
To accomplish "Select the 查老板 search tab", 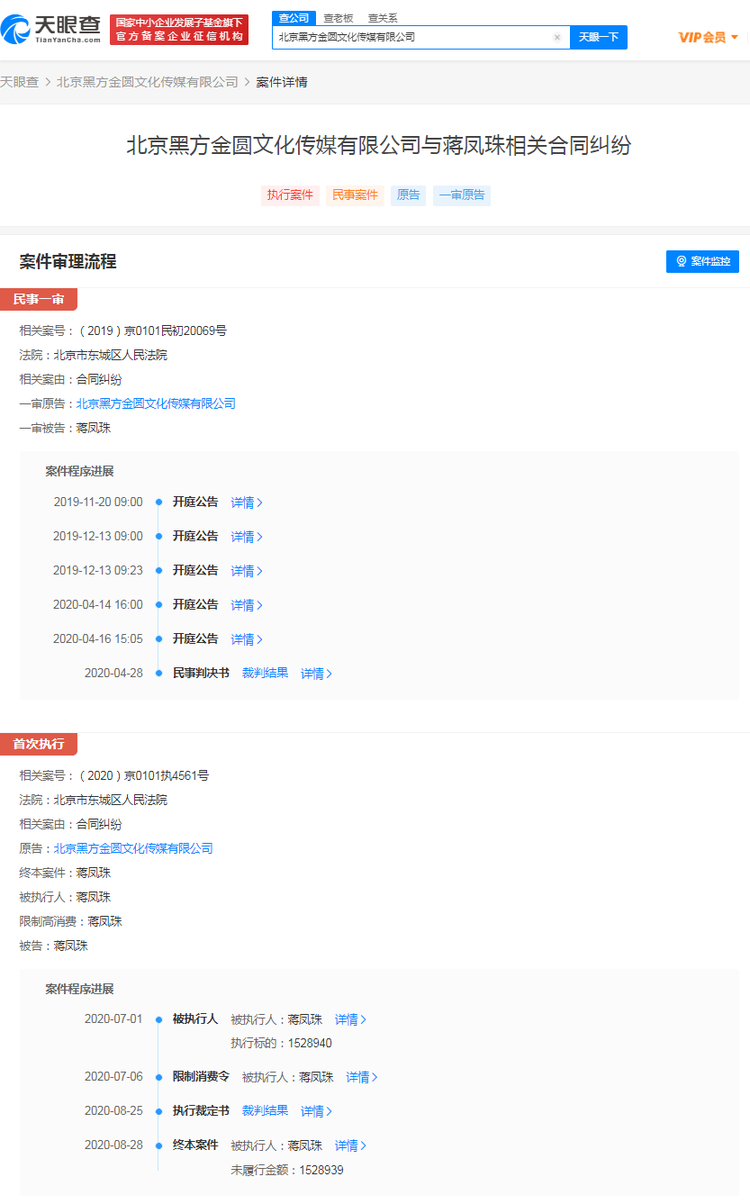I will coord(338,18).
